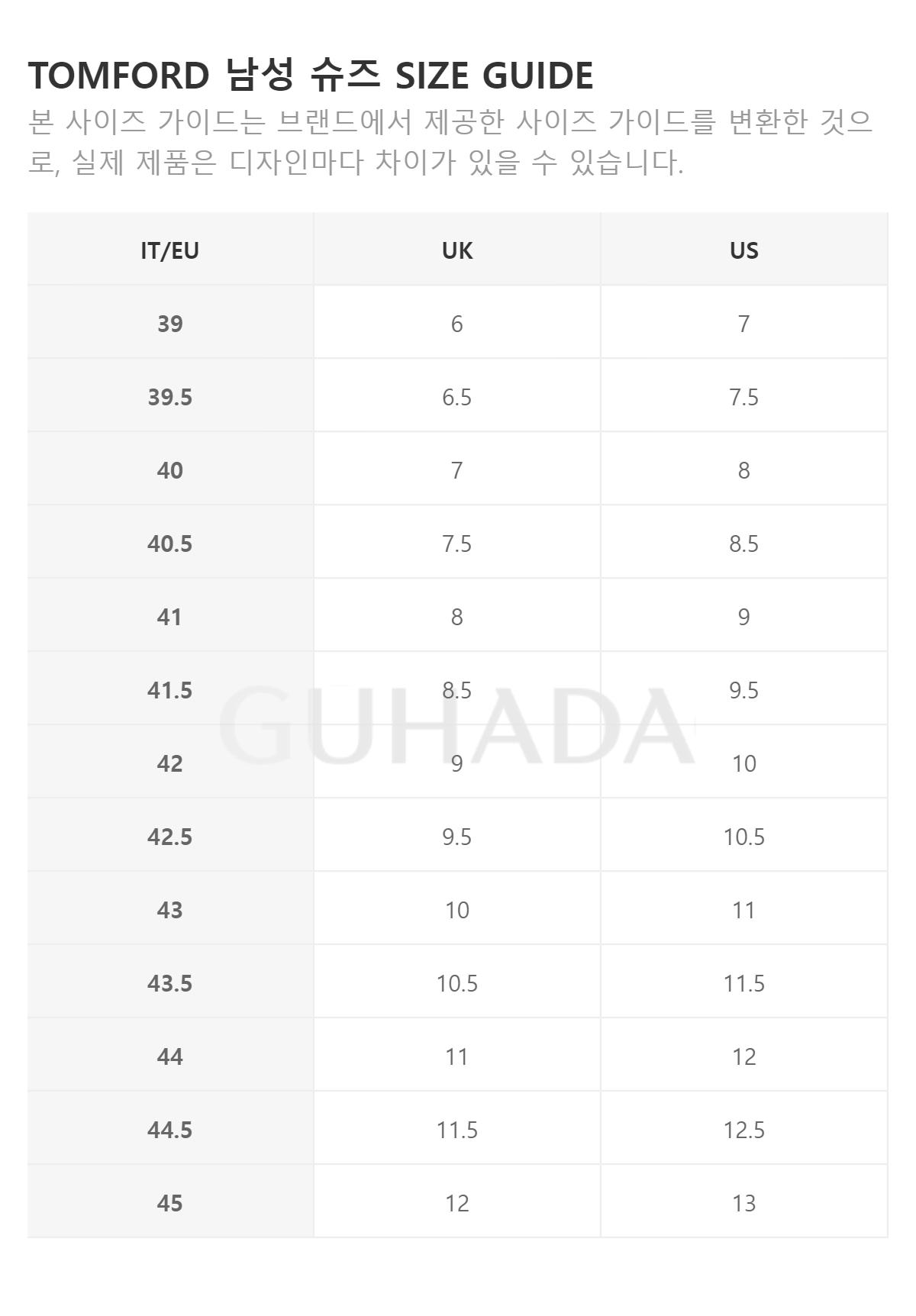Select the IT/EU 39.5 cell
Image resolution: width=916 pixels, height=1316 pixels.
(x=170, y=396)
